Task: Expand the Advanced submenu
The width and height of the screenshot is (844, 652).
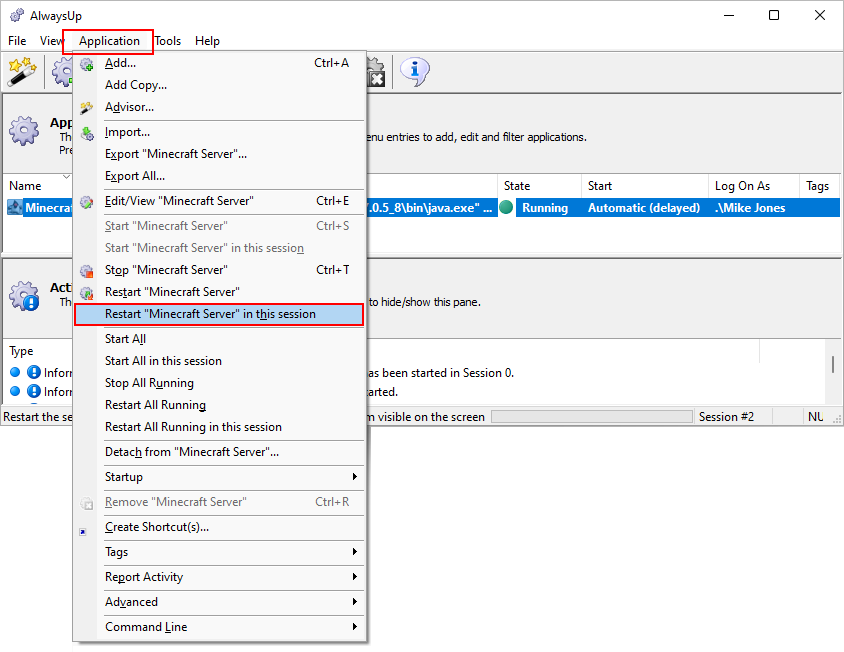Action: click(220, 601)
